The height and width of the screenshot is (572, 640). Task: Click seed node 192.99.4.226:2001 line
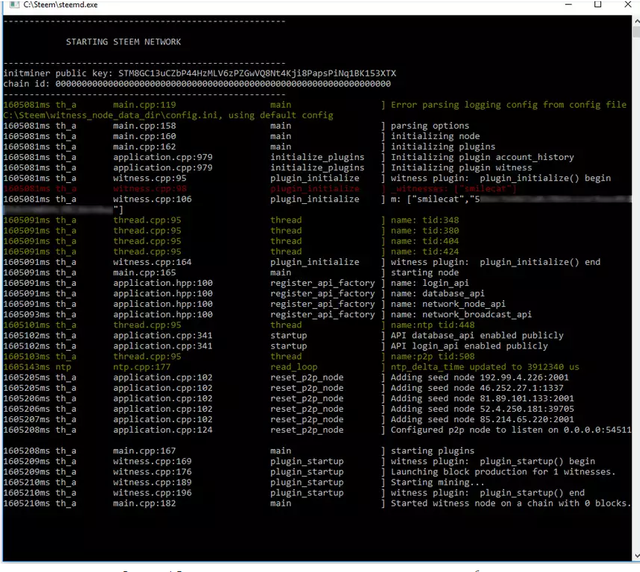[480, 378]
